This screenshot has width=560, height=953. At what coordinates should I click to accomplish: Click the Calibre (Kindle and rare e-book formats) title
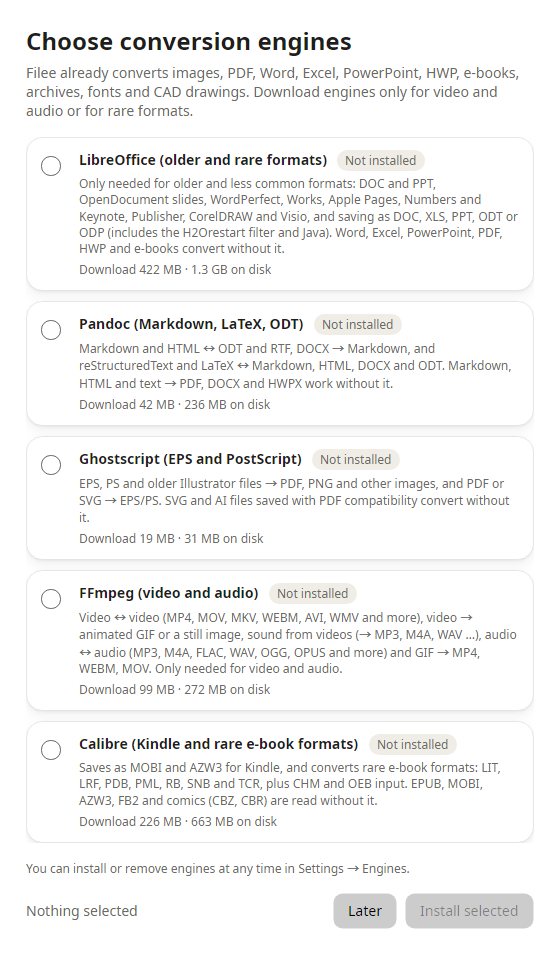point(218,744)
